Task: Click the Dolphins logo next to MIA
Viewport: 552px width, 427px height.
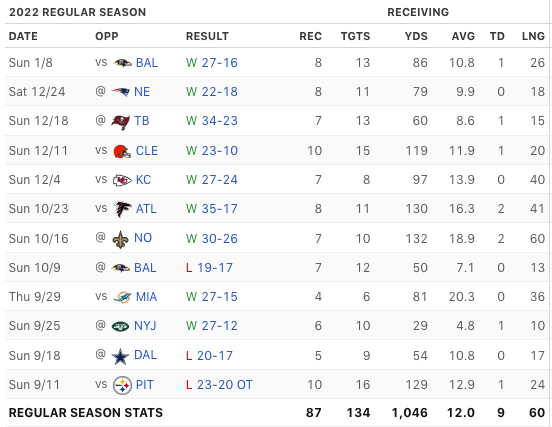Action: pyautogui.click(x=123, y=297)
